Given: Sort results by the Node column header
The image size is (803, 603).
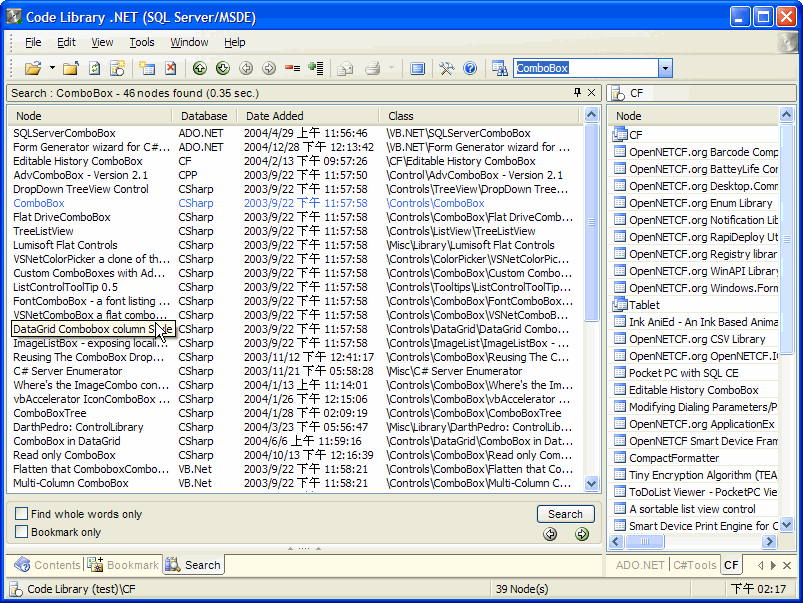Looking at the screenshot, I should (x=90, y=116).
